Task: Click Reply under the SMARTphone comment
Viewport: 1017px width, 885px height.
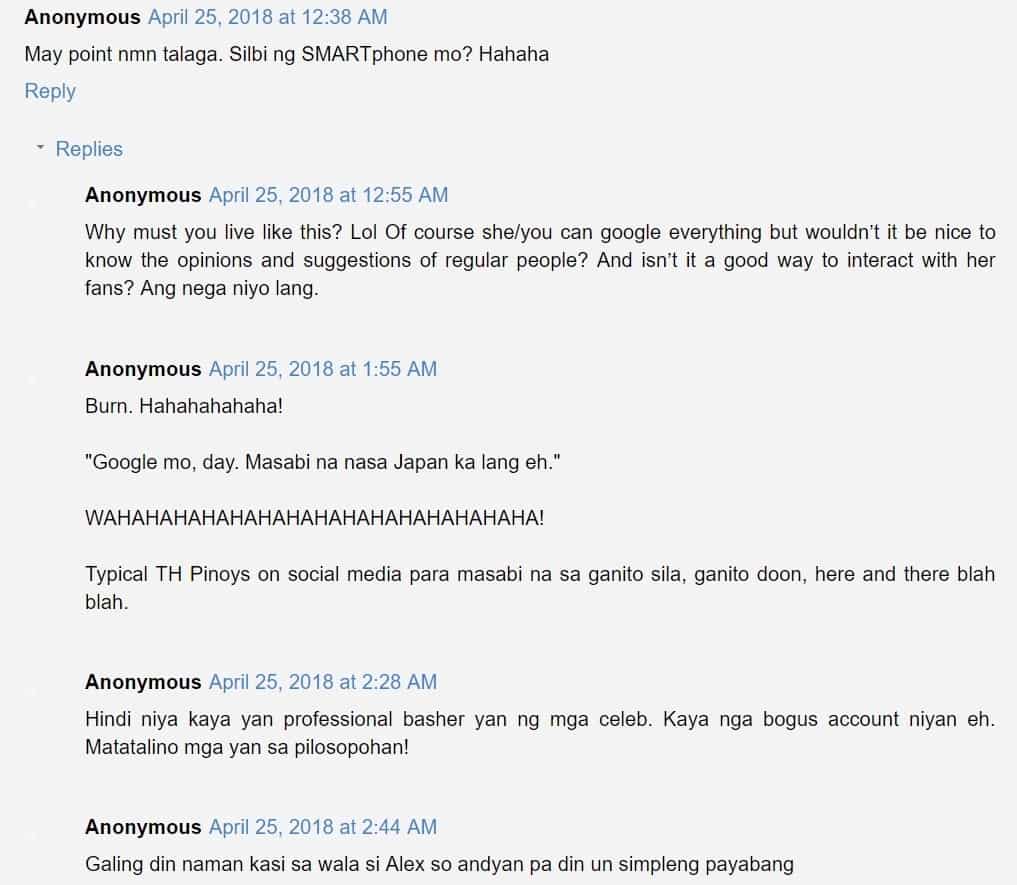Action: click(x=50, y=91)
